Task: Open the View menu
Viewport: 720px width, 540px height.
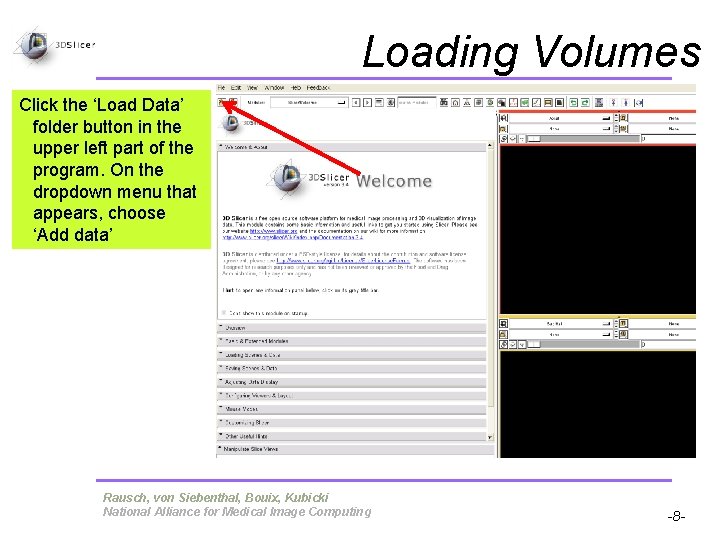Action: (253, 87)
